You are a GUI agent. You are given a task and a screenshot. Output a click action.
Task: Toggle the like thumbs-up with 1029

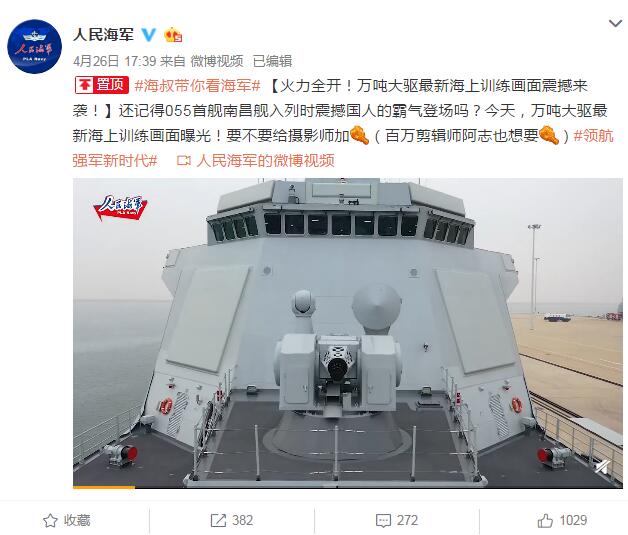(x=562, y=520)
